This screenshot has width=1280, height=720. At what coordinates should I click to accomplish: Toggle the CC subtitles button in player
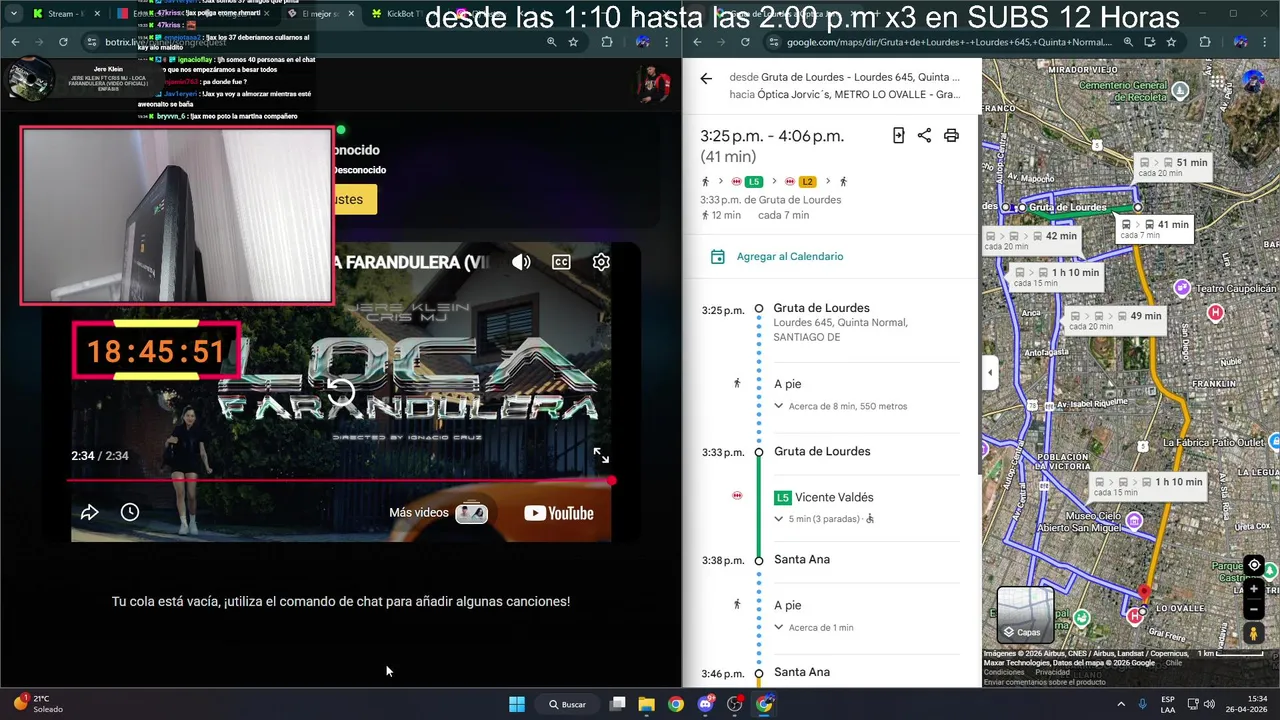pyautogui.click(x=561, y=262)
